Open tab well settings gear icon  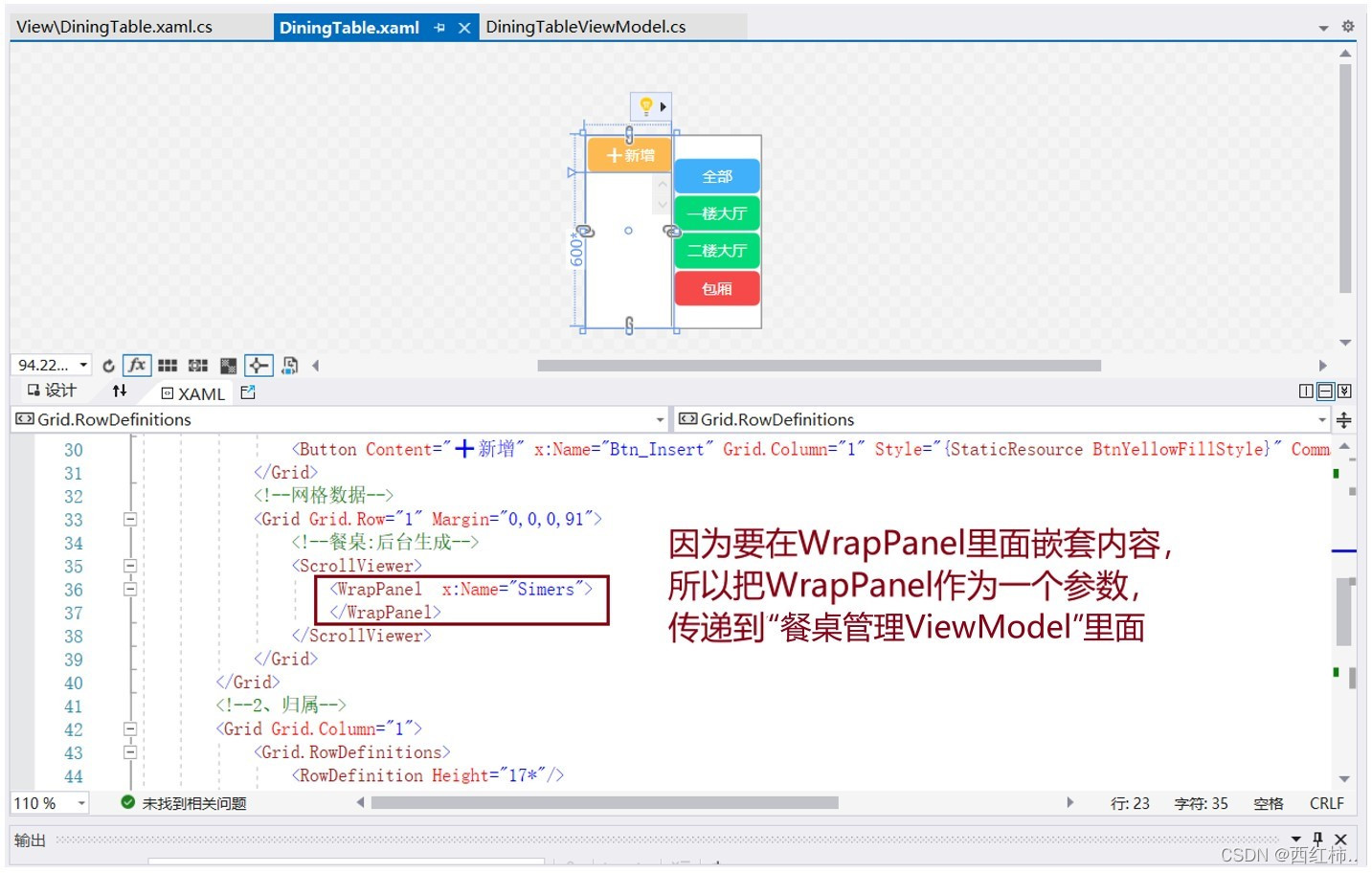[1348, 27]
